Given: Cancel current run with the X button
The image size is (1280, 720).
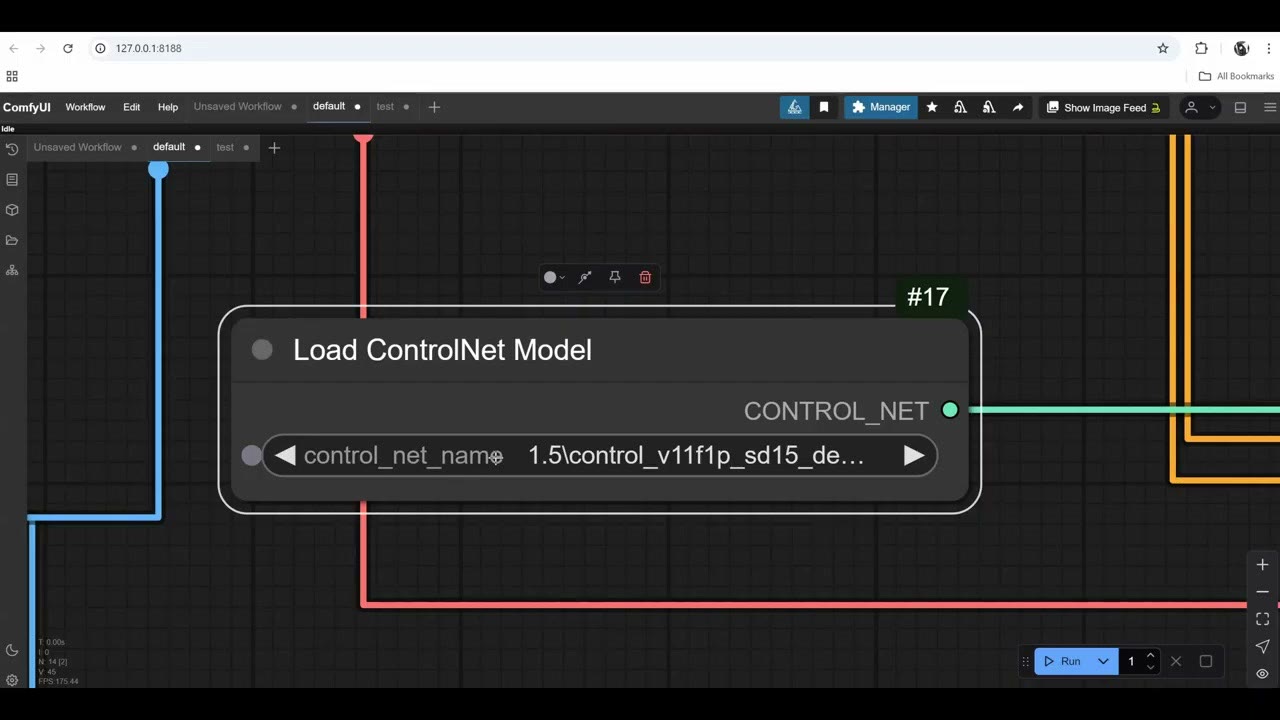Looking at the screenshot, I should [x=1176, y=661].
